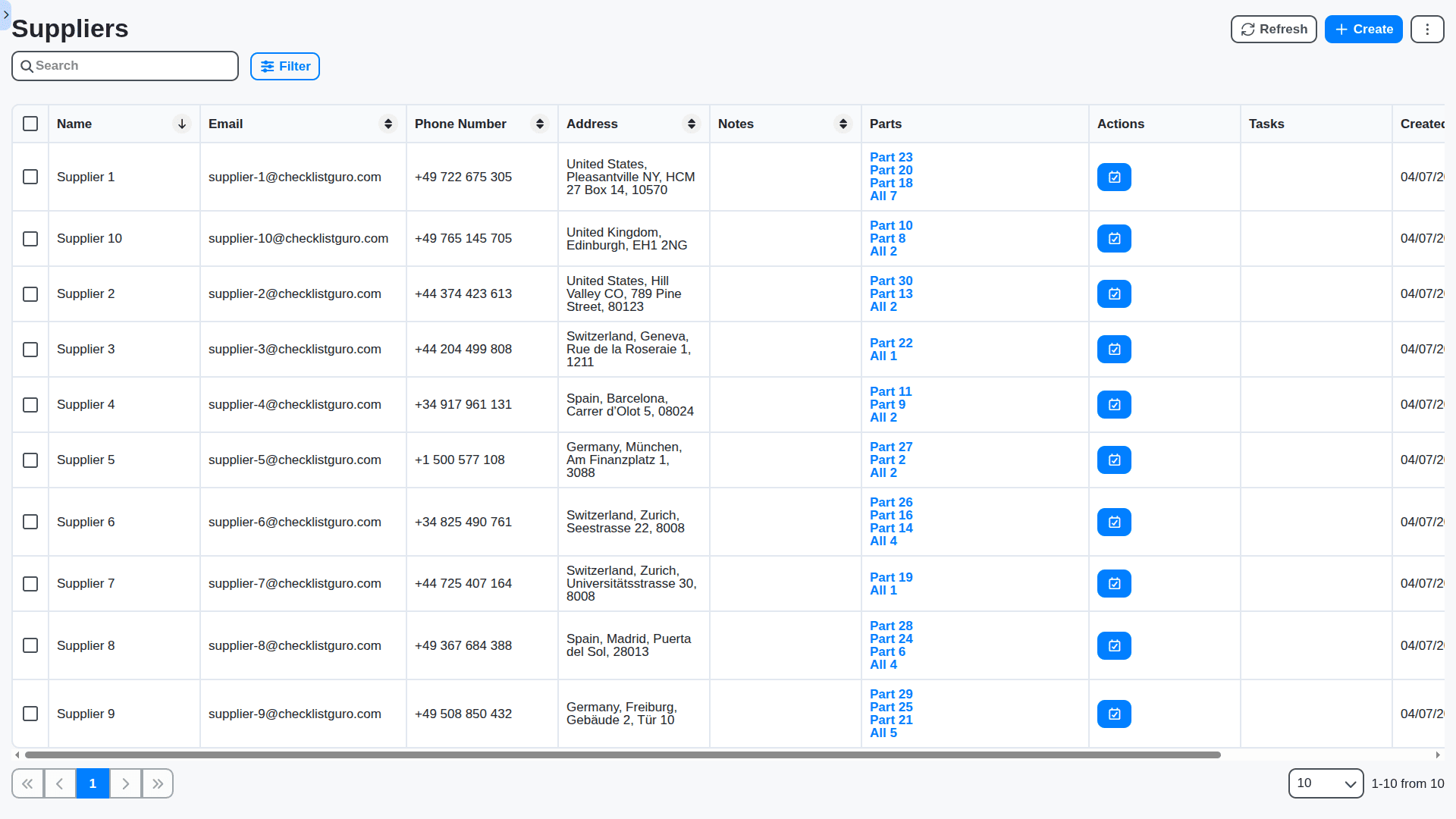
Task: Click into the Search field
Action: point(129,66)
